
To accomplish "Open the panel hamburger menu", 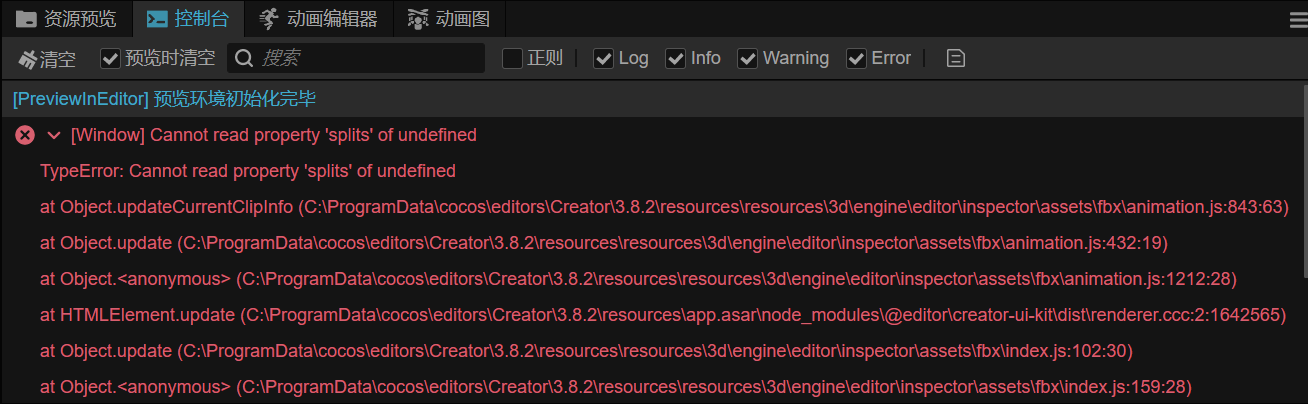I will click(x=1298, y=19).
